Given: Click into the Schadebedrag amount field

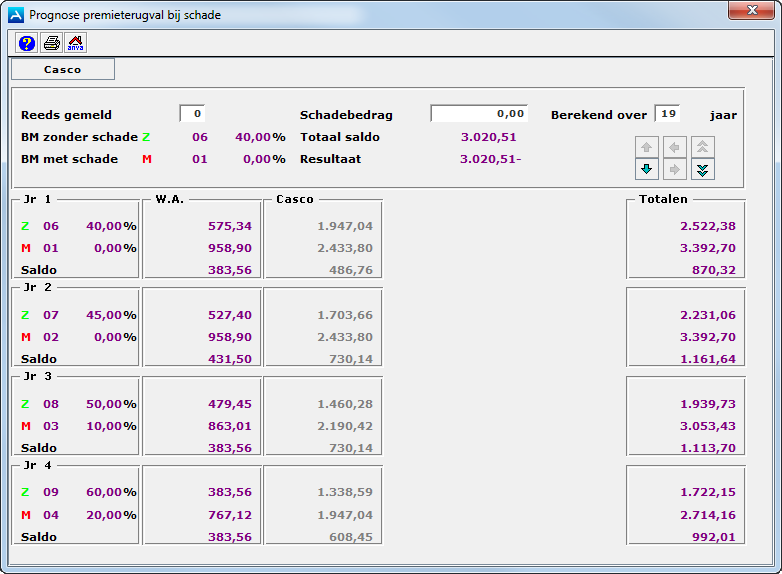Looking at the screenshot, I should (480, 114).
